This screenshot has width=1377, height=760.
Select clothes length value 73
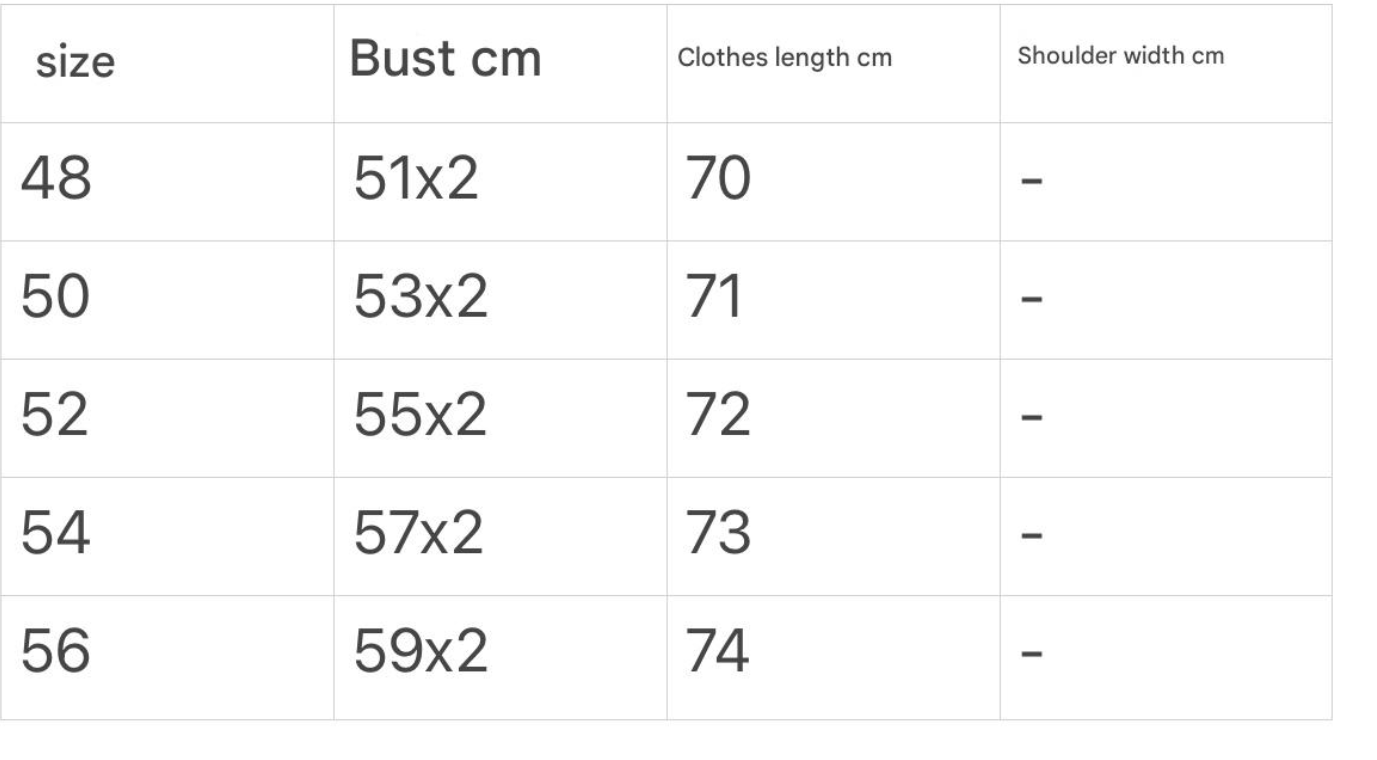(718, 534)
